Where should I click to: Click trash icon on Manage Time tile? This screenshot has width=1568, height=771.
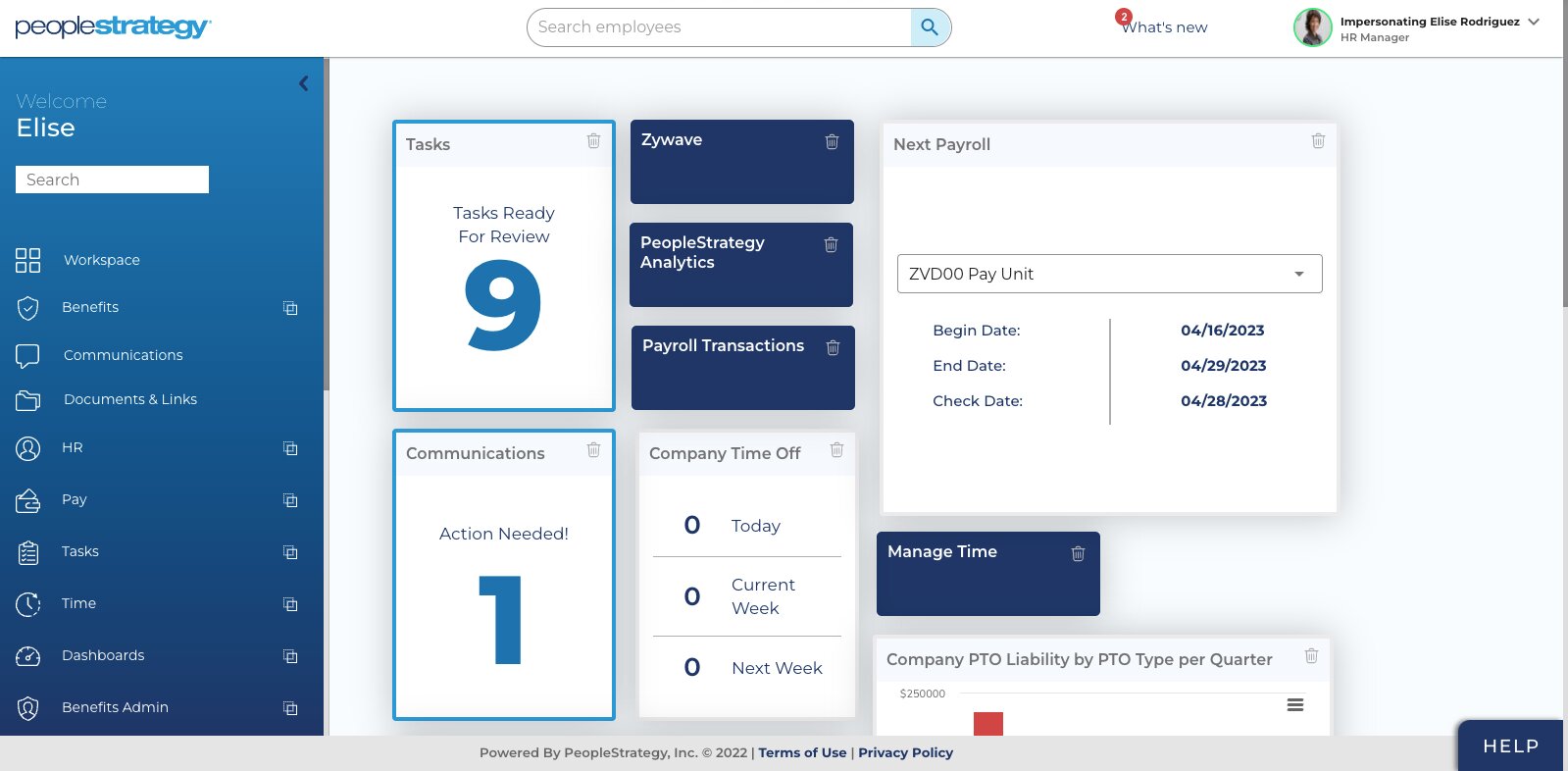(x=1078, y=554)
